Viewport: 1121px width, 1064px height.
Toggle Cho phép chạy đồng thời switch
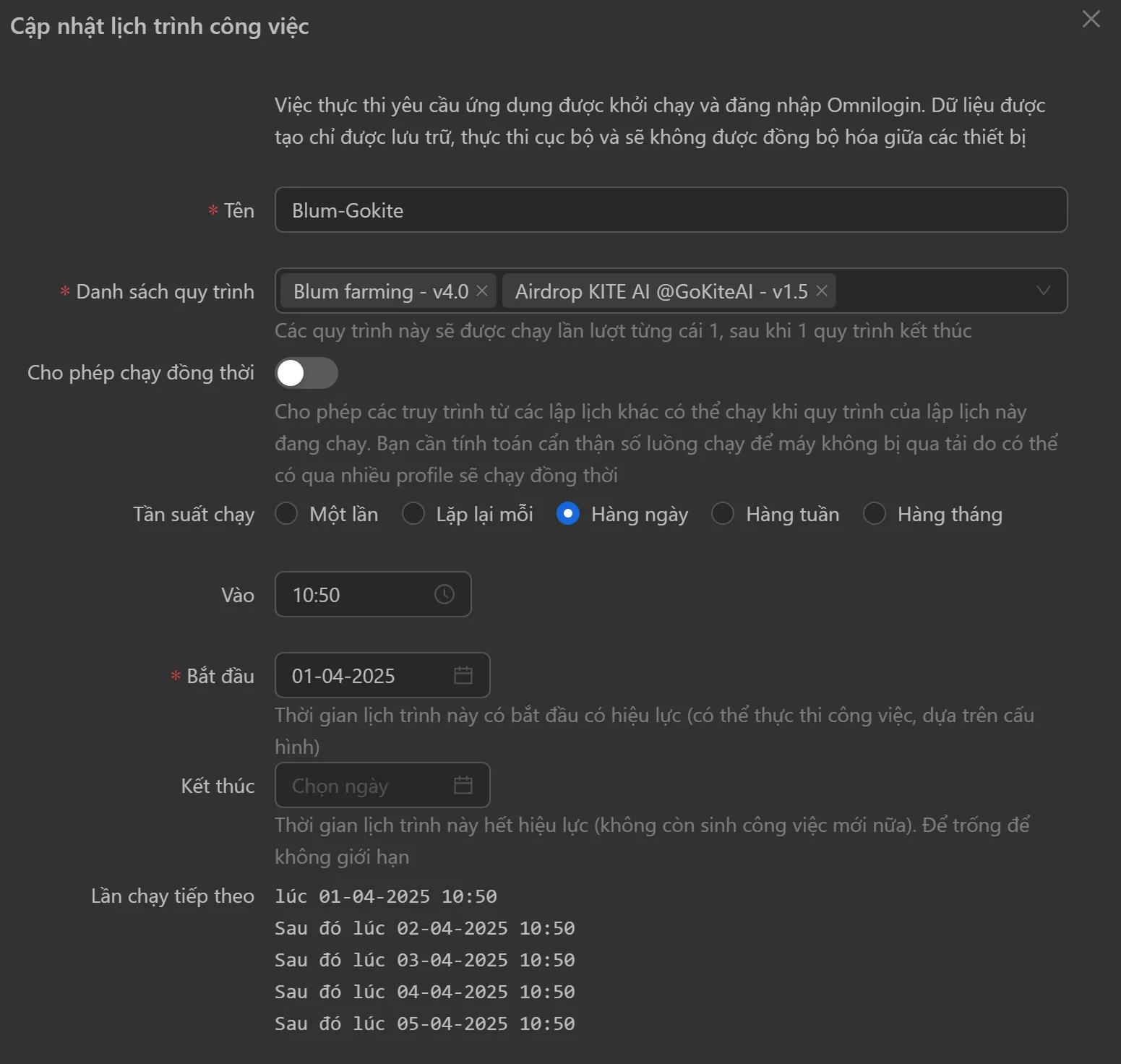[x=306, y=373]
